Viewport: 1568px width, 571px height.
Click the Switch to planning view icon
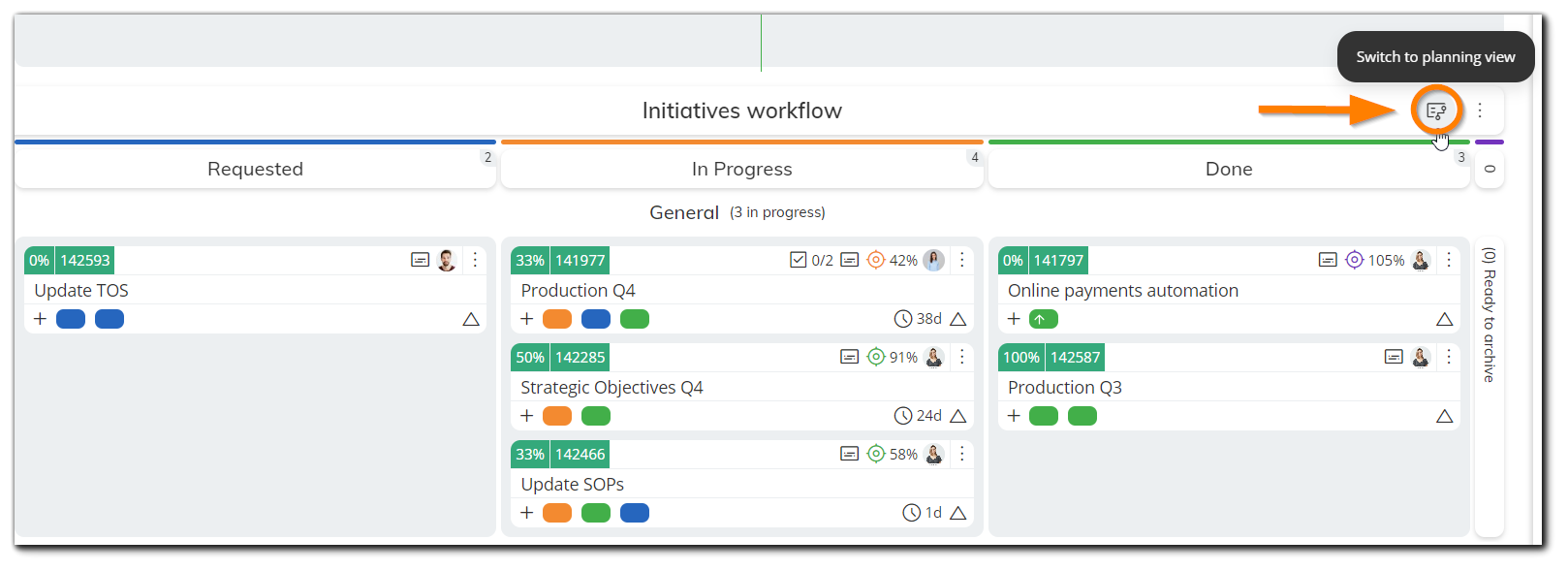click(1434, 111)
